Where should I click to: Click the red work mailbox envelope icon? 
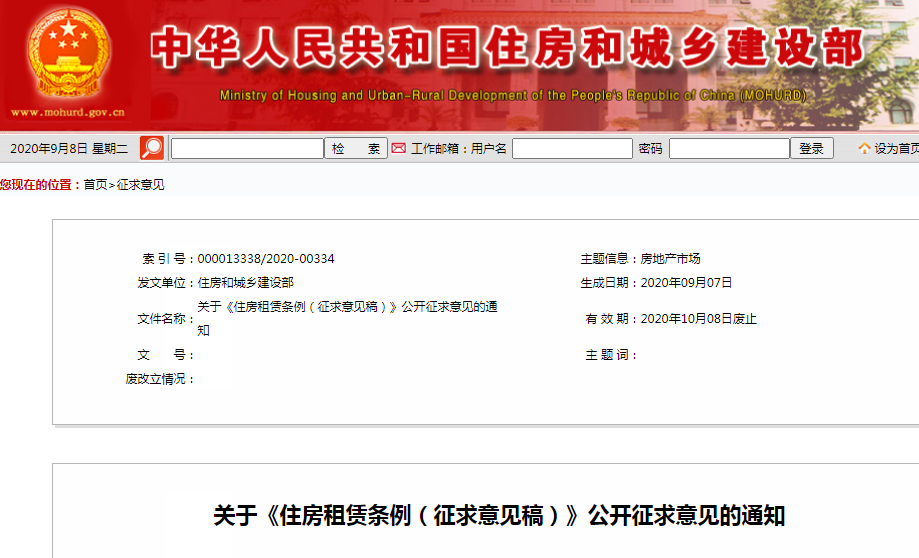tap(399, 148)
